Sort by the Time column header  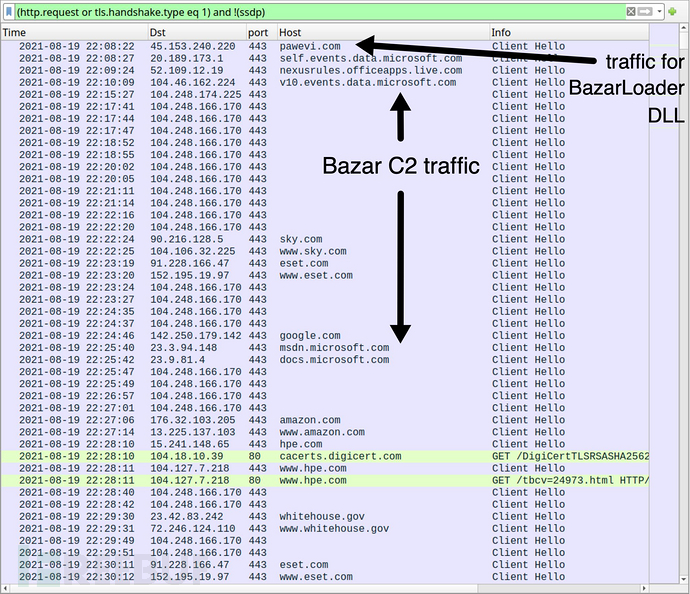[74, 33]
